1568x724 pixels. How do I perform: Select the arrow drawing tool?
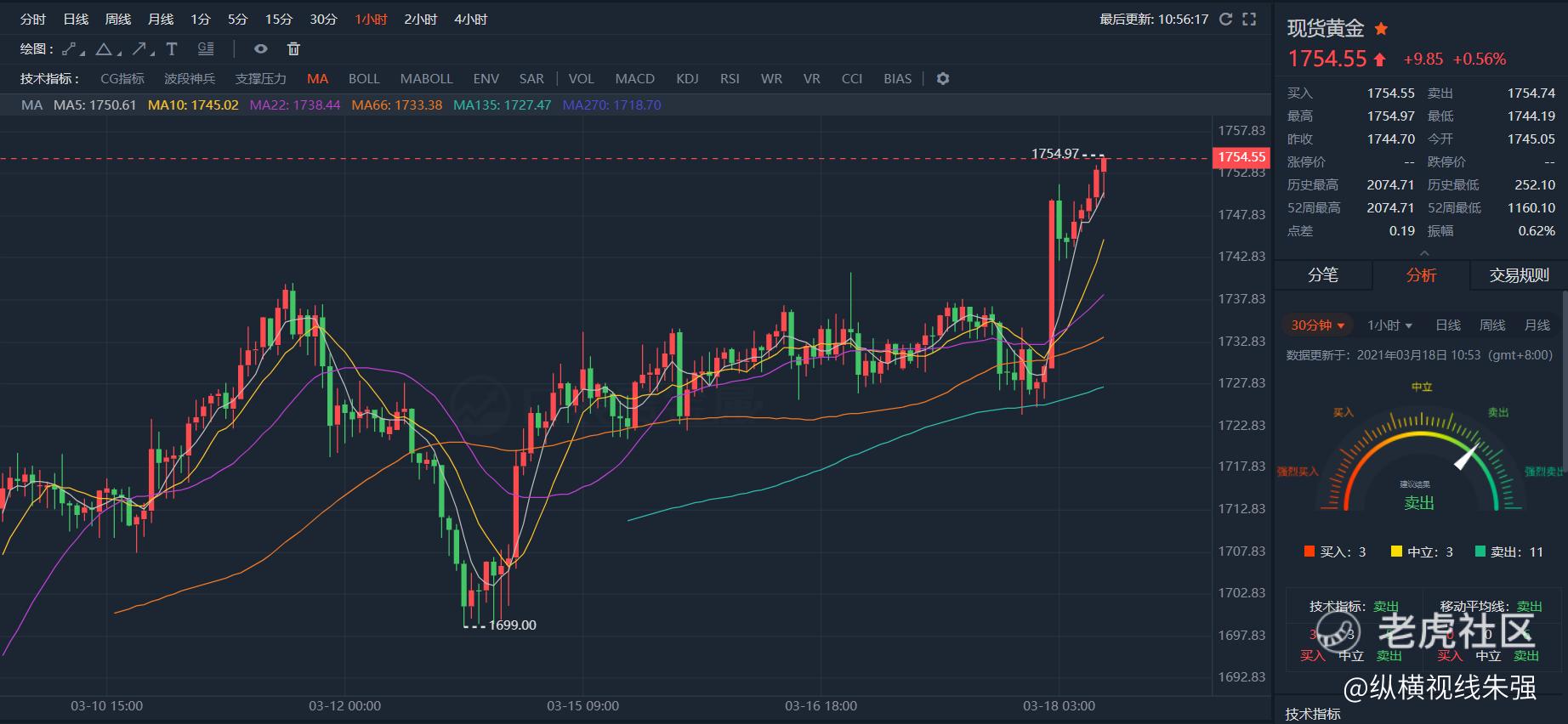click(x=139, y=49)
